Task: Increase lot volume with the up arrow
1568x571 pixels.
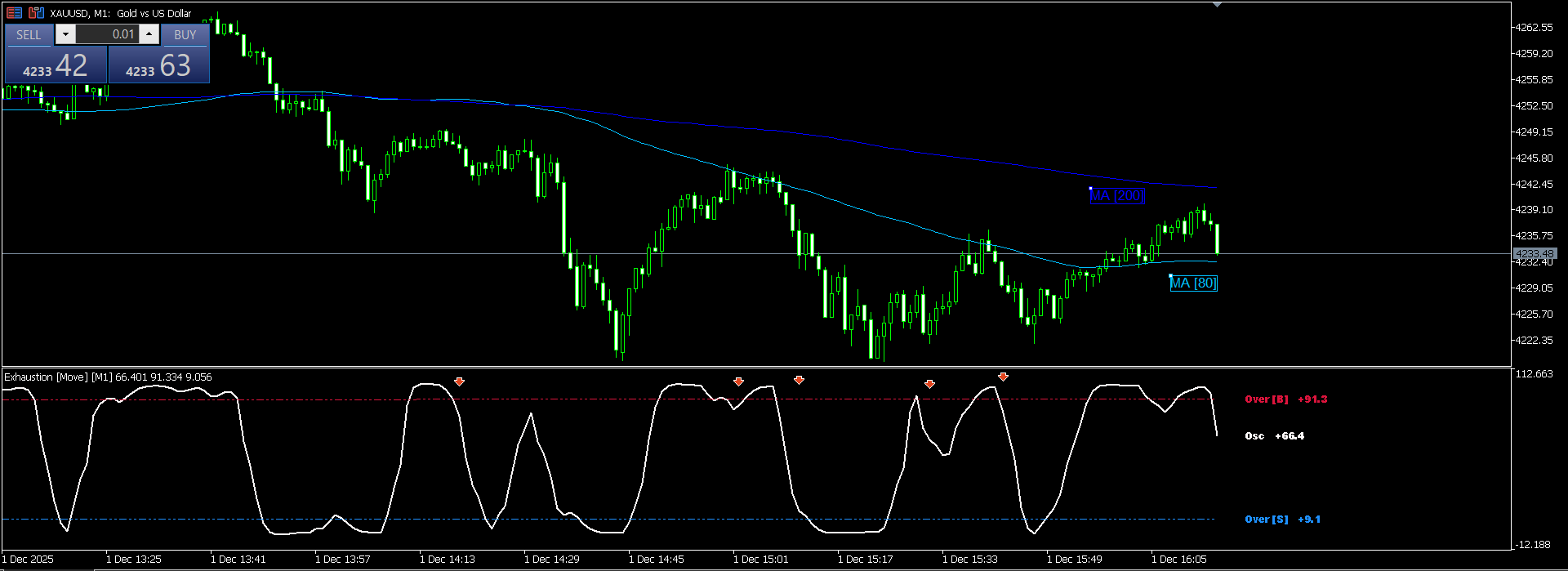Action: [x=149, y=34]
